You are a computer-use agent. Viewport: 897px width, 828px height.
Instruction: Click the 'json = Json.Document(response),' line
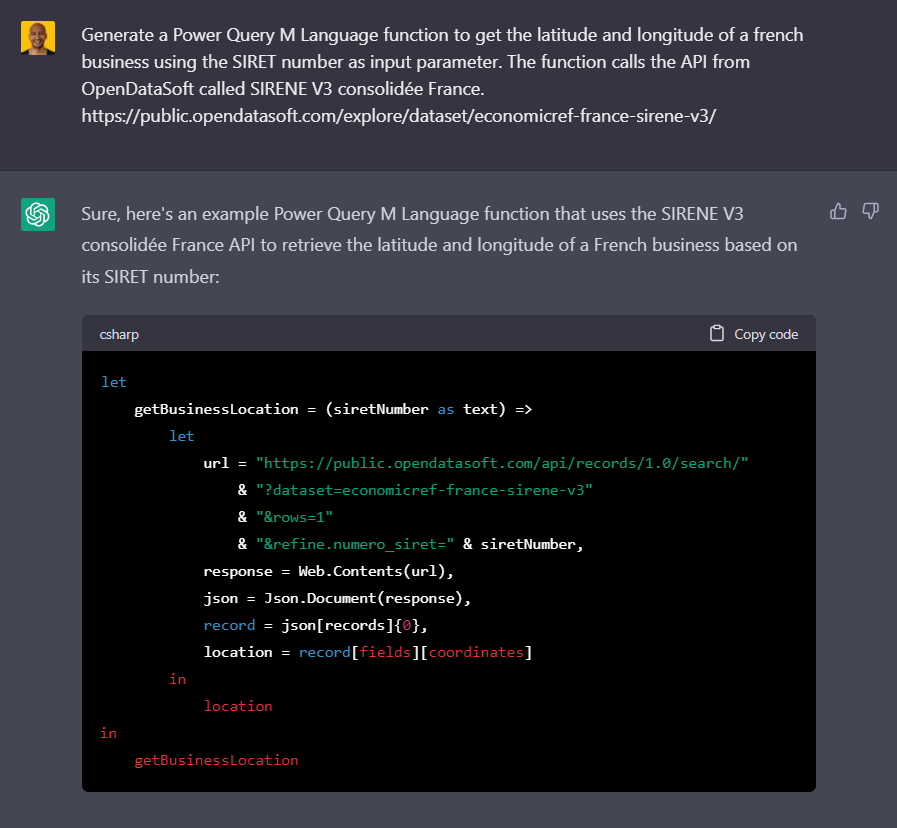pyautogui.click(x=337, y=599)
